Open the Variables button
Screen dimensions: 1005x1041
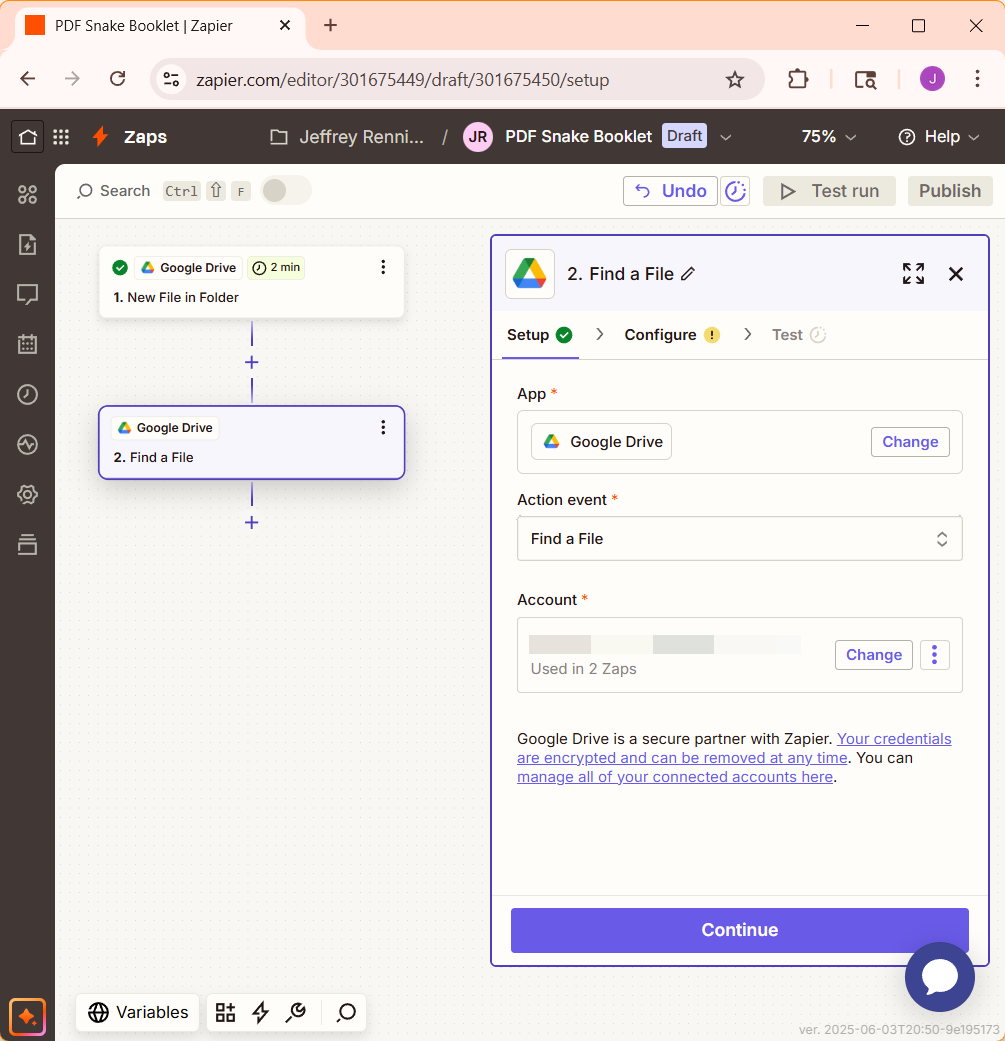coord(137,1012)
